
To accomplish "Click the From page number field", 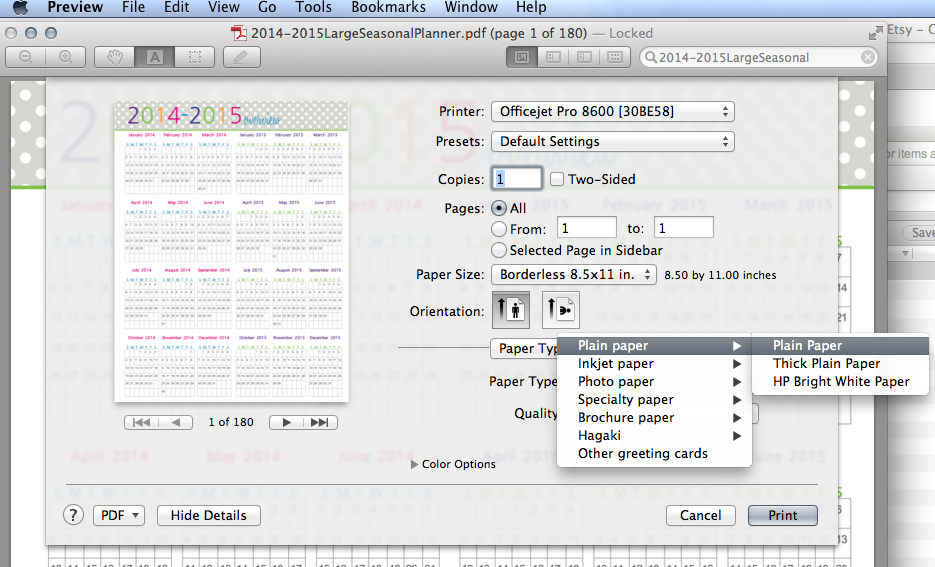I will click(x=587, y=228).
